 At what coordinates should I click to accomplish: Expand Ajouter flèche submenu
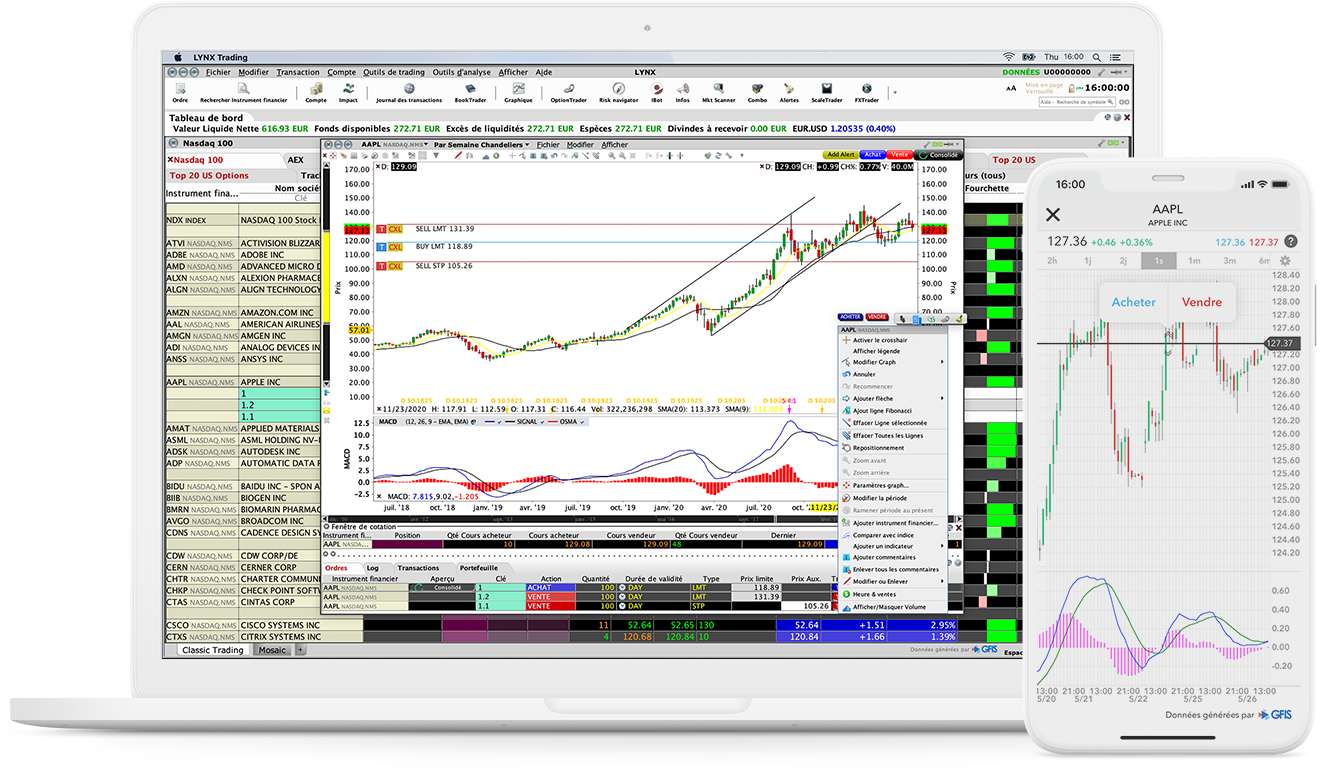tap(895, 398)
